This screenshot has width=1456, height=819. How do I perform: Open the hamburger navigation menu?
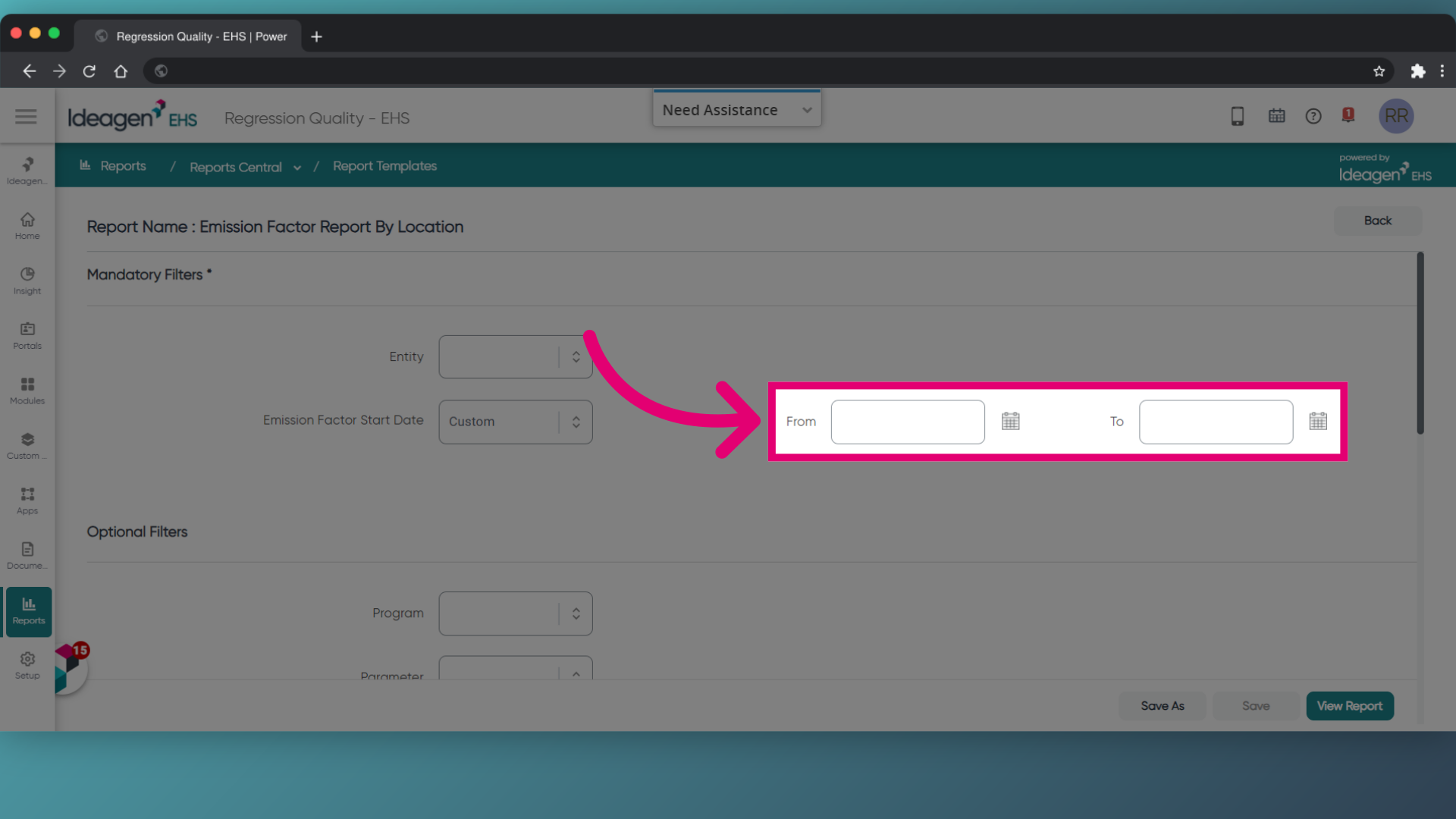tap(26, 116)
